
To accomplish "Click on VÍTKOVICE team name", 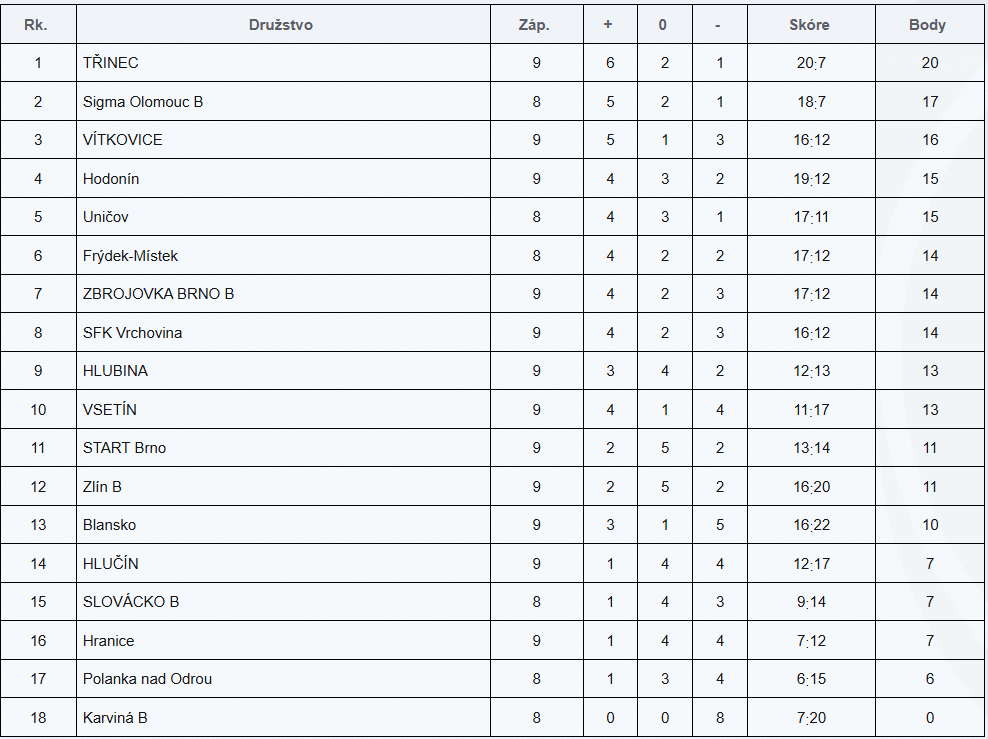I will pyautogui.click(x=123, y=140).
